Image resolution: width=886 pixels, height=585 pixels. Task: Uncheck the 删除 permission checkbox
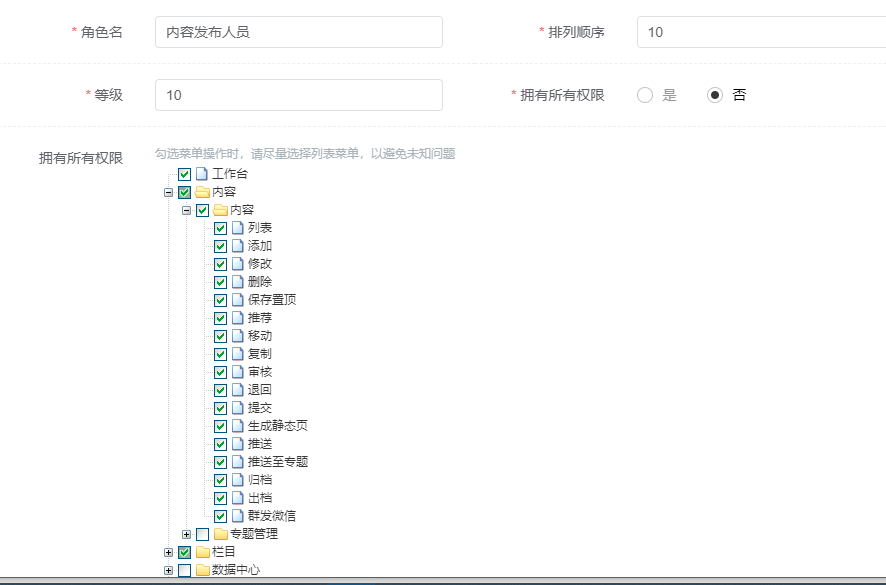coord(220,282)
